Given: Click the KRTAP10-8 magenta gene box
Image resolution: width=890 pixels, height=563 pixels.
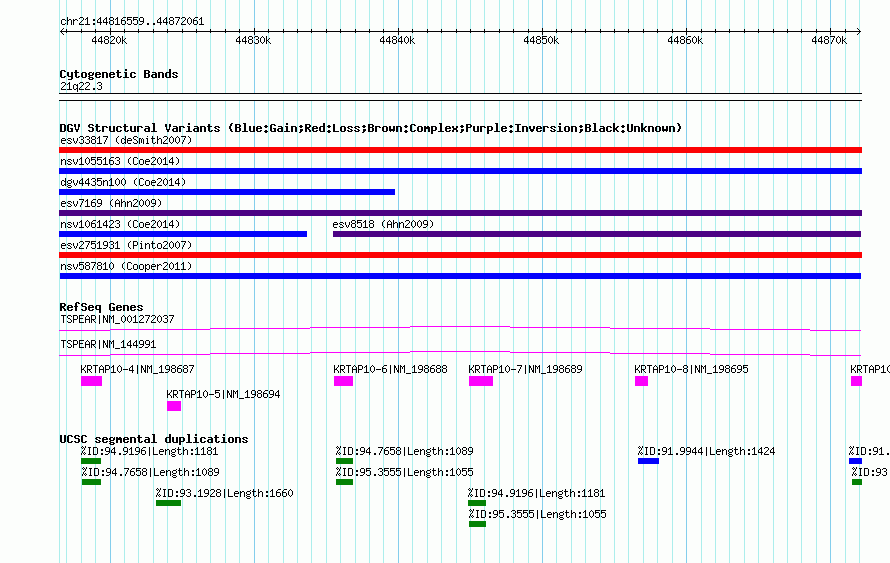Looking at the screenshot, I should 641,381.
